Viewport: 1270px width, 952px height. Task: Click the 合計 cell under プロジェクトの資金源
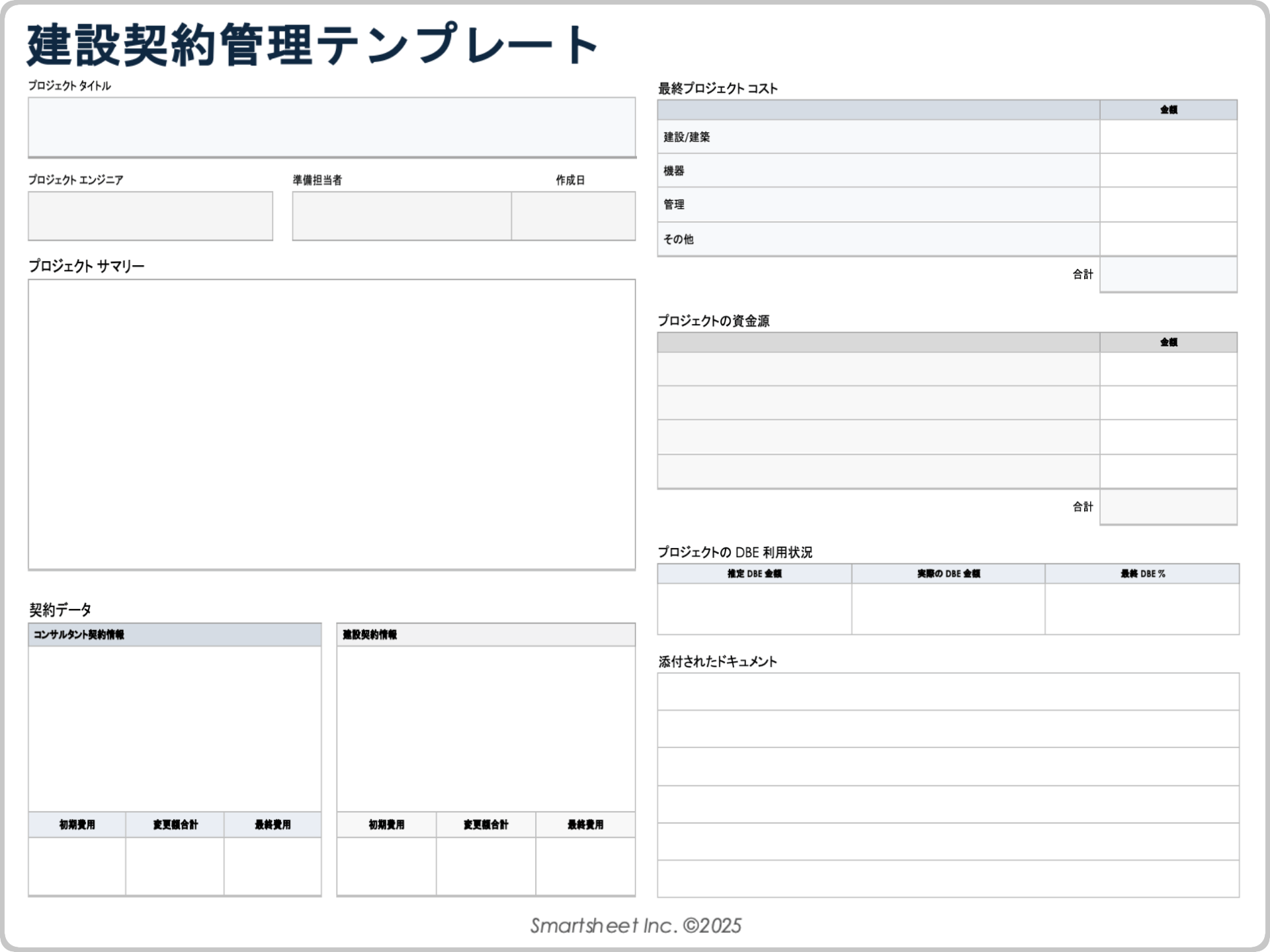(x=1168, y=507)
